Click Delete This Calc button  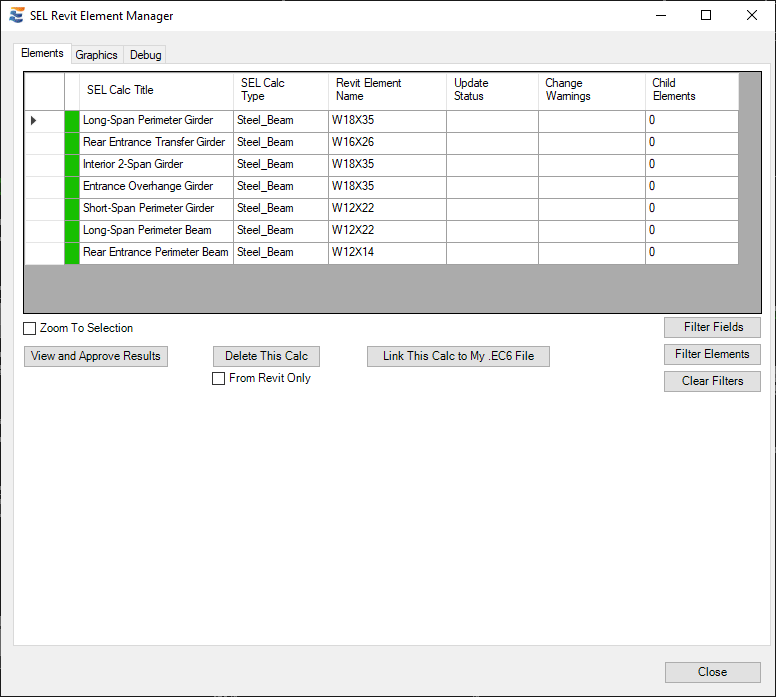pyautogui.click(x=266, y=356)
